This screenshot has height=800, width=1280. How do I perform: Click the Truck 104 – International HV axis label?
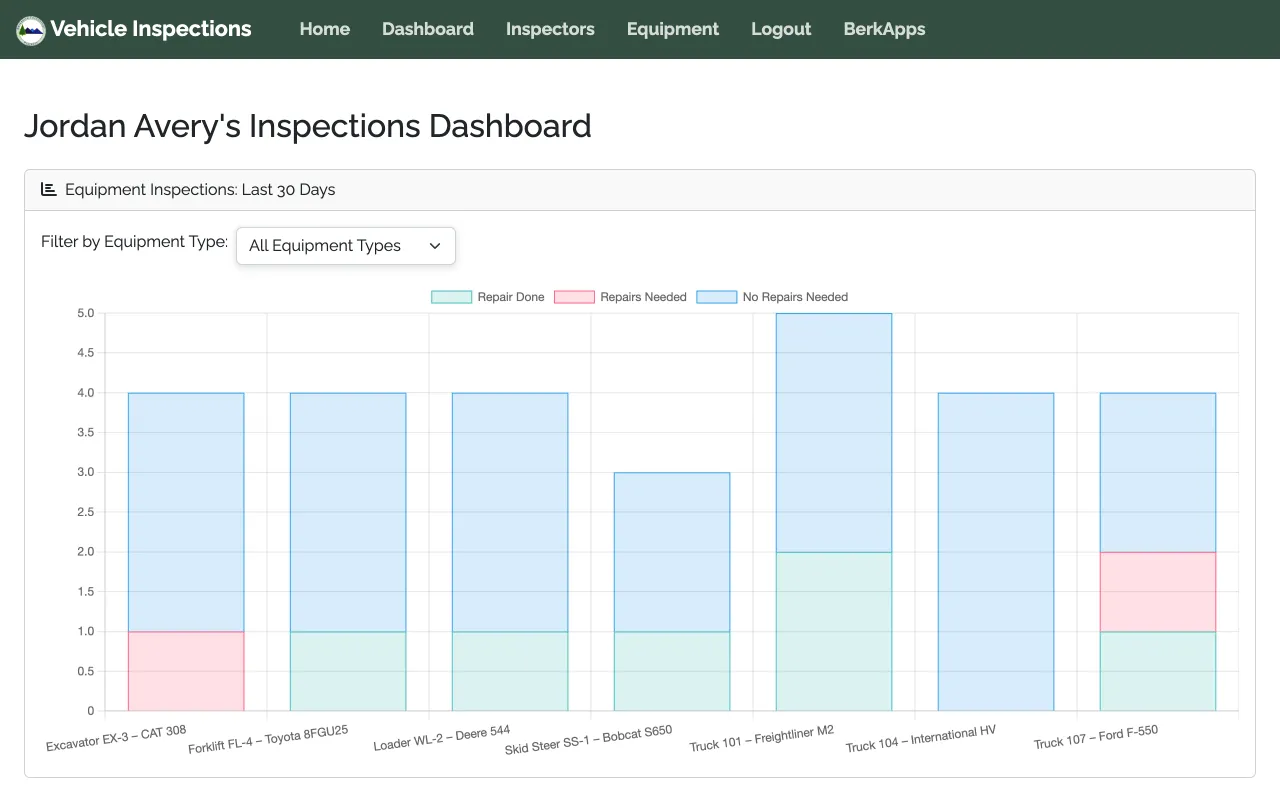pyautogui.click(x=921, y=739)
